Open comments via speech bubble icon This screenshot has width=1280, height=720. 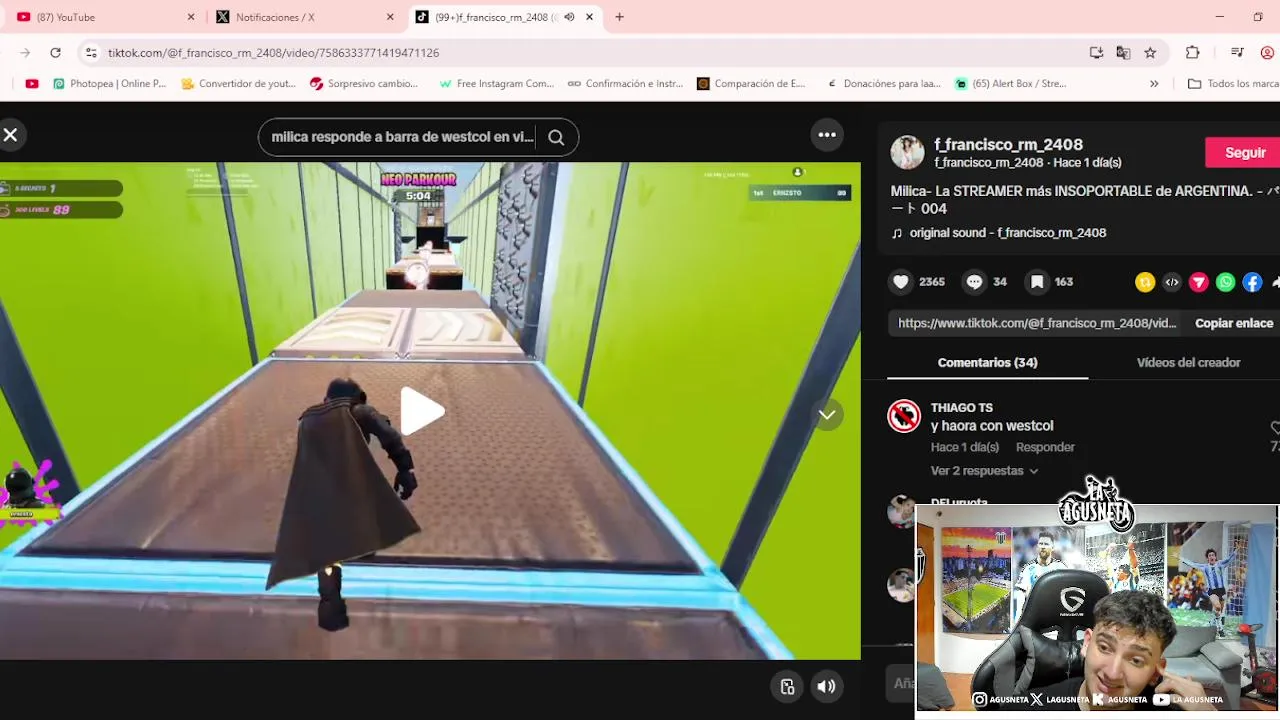pos(974,282)
